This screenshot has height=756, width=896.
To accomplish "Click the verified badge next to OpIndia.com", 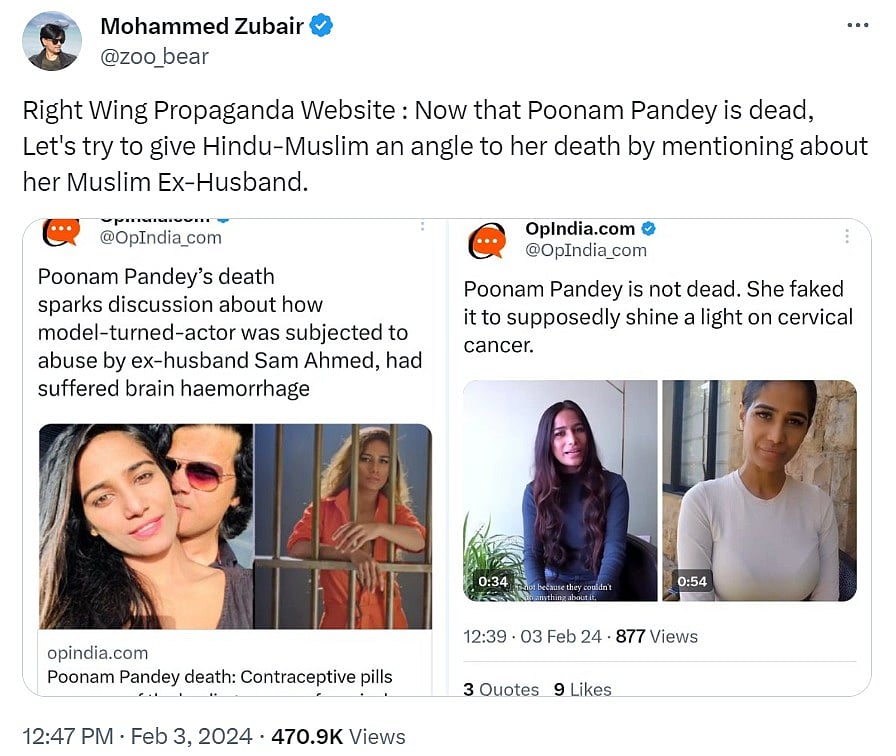I will click(649, 229).
